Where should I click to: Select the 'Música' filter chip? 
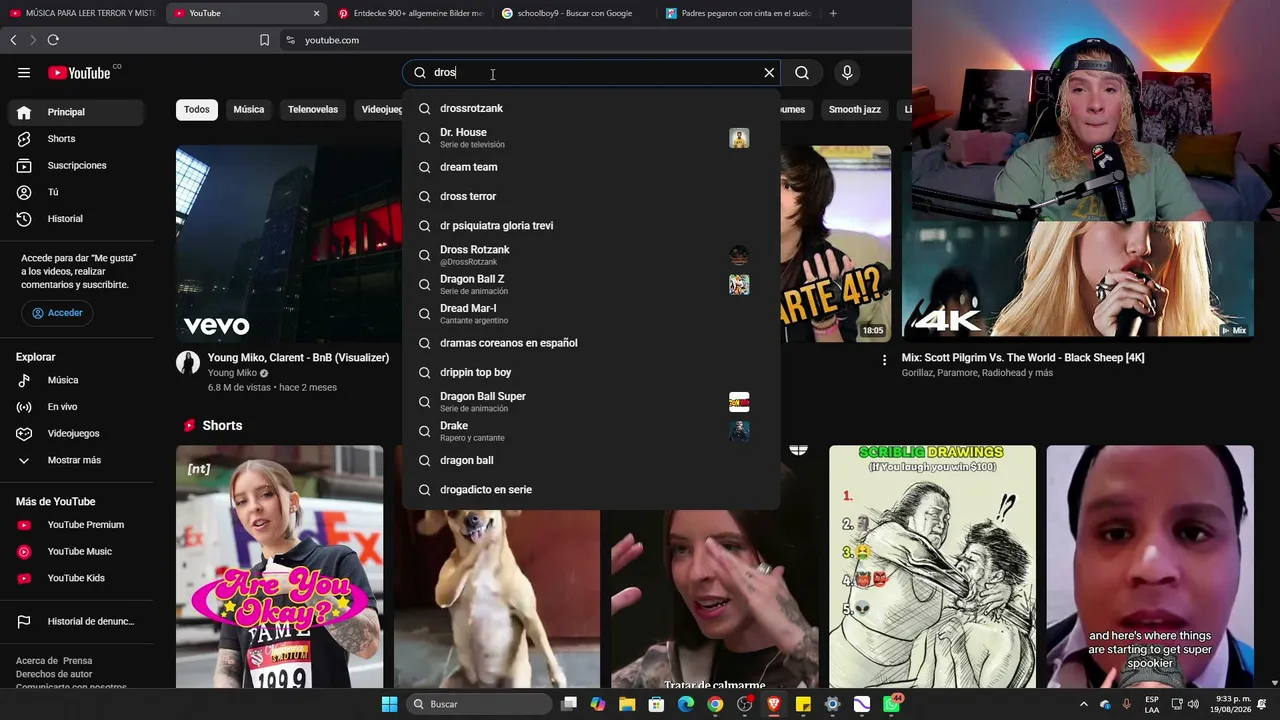(x=249, y=109)
